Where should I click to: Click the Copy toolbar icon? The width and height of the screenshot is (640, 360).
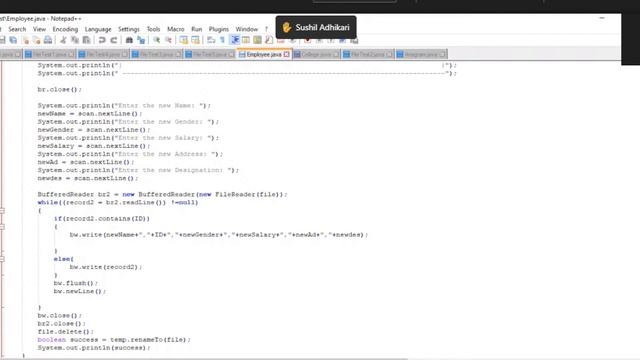[75, 40]
